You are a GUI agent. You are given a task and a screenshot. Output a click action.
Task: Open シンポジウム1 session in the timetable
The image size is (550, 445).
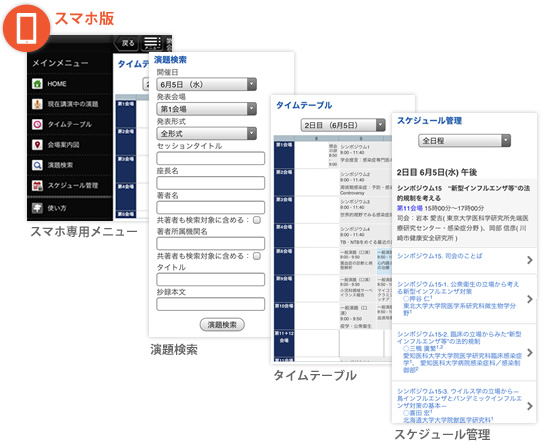pos(365,154)
